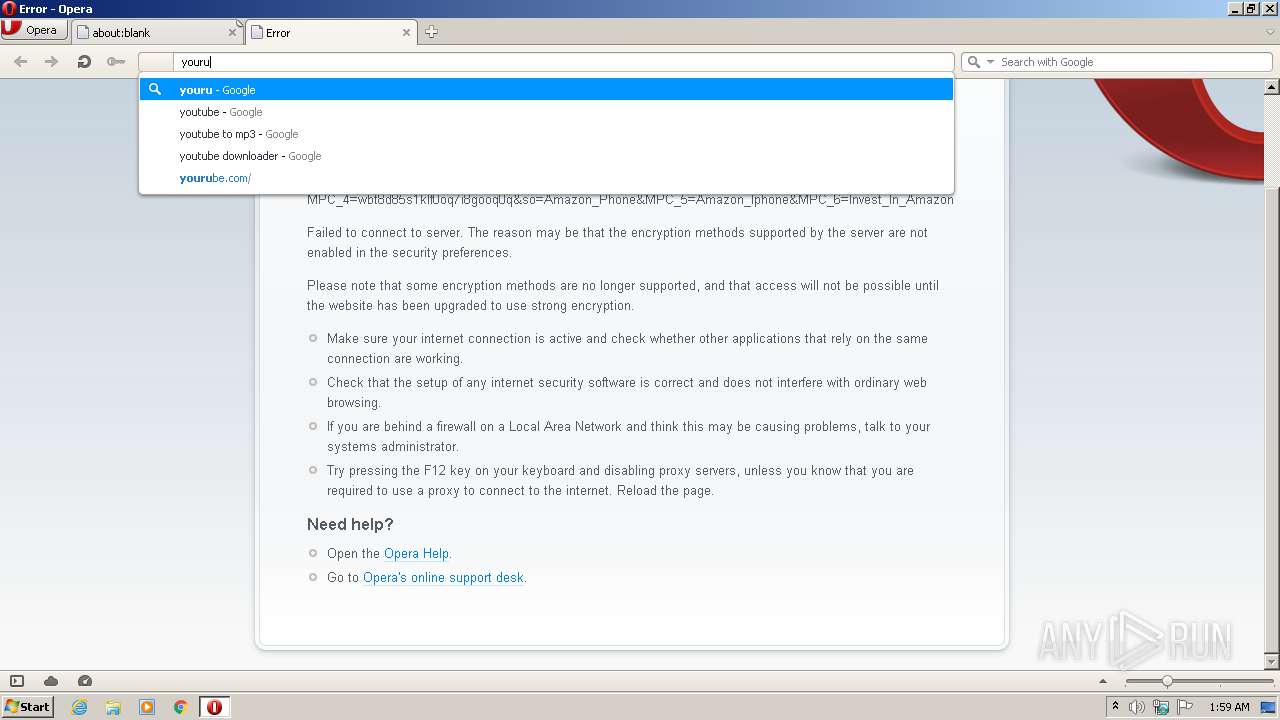The image size is (1280, 720).
Task: Click the page vertical scrollbar down arrow
Action: click(x=1272, y=662)
